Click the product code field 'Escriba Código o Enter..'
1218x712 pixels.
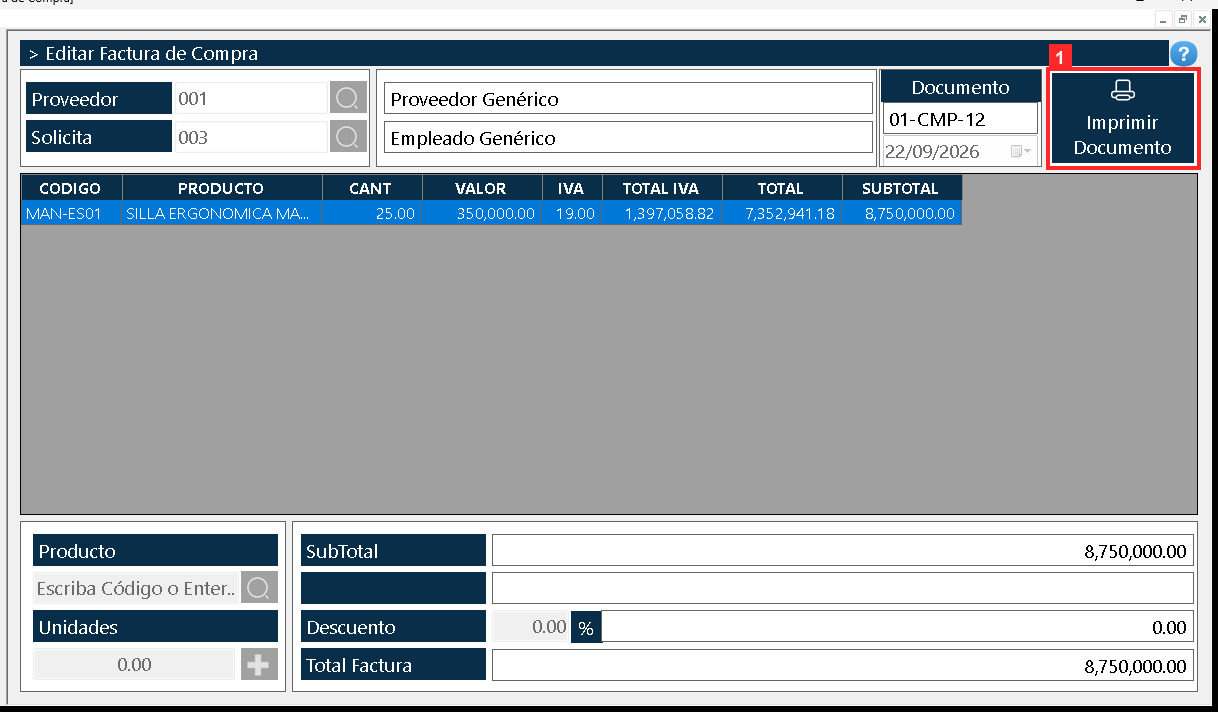[x=136, y=588]
